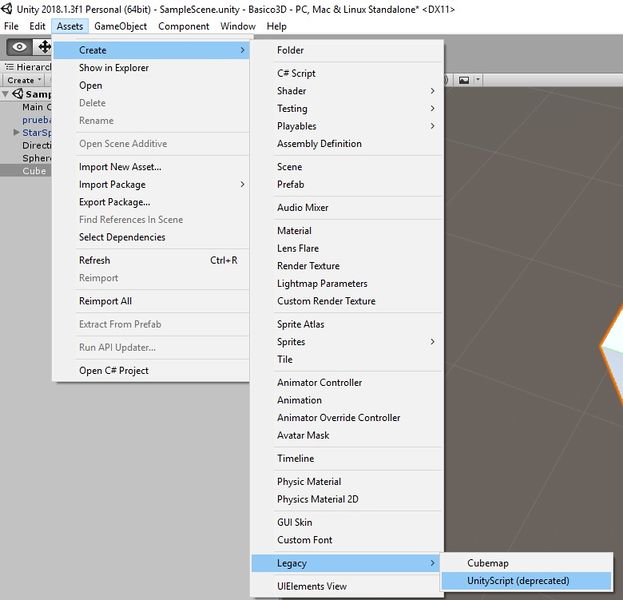The image size is (623, 600).
Task: Choose Show in Explorer
Action: 151,68
